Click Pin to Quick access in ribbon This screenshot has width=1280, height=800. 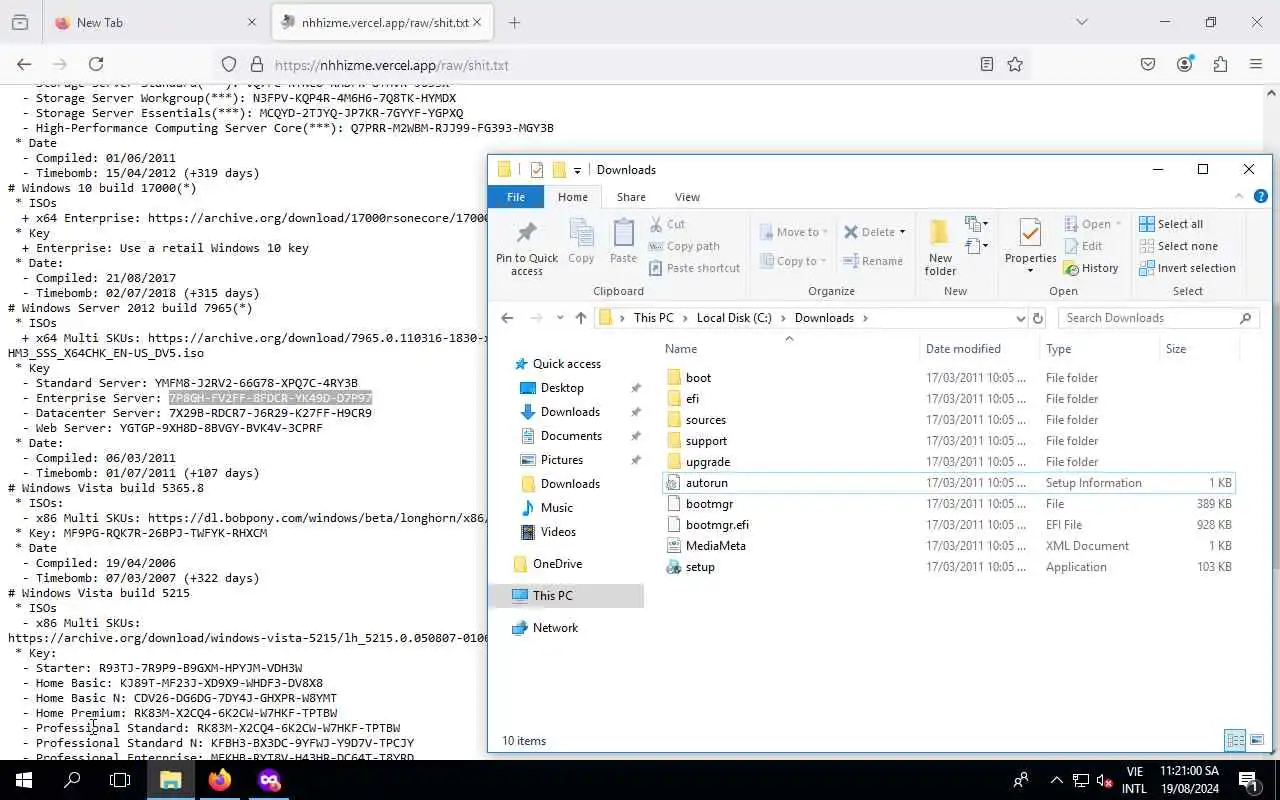pyautogui.click(x=526, y=247)
